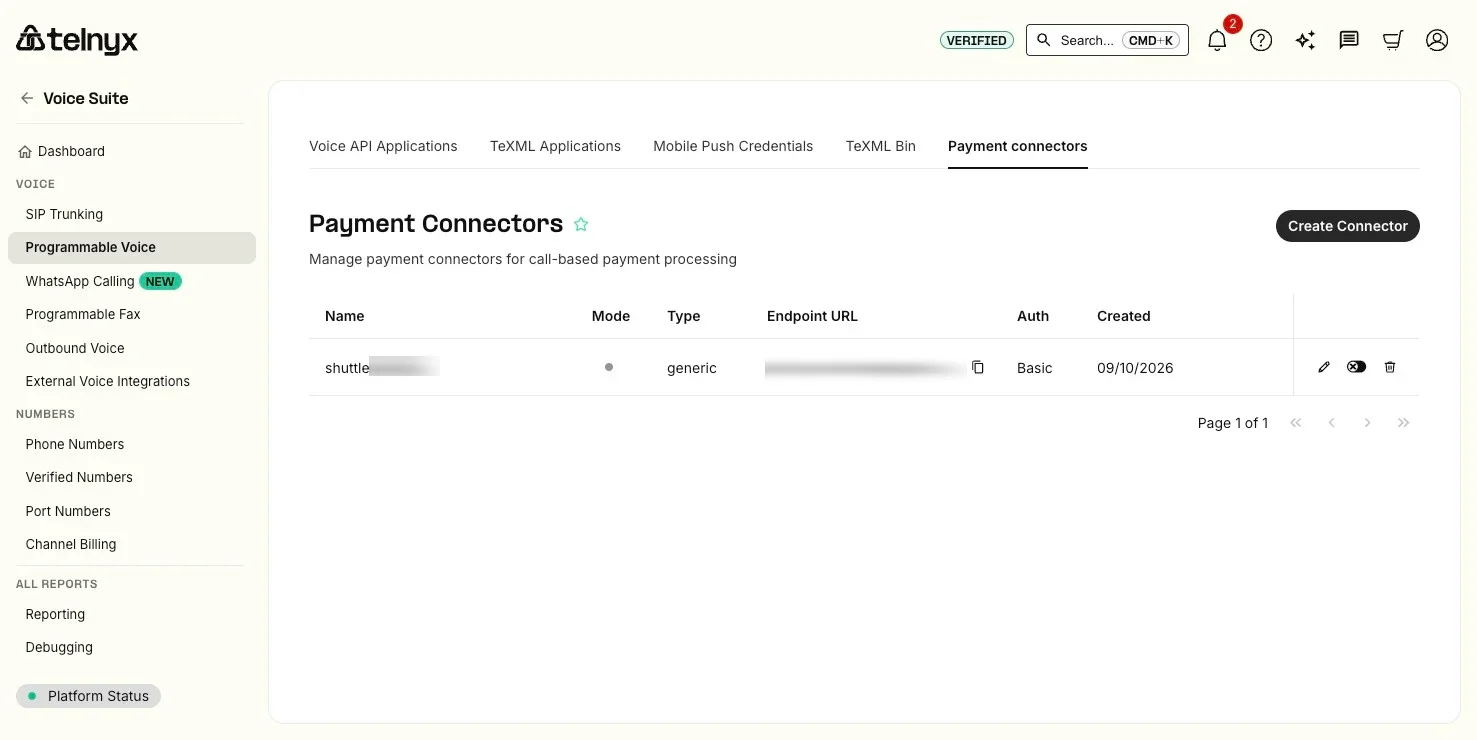Screen dimensions: 1477x740
Task: Switch to the Voice API Applications tab
Action: (x=383, y=146)
